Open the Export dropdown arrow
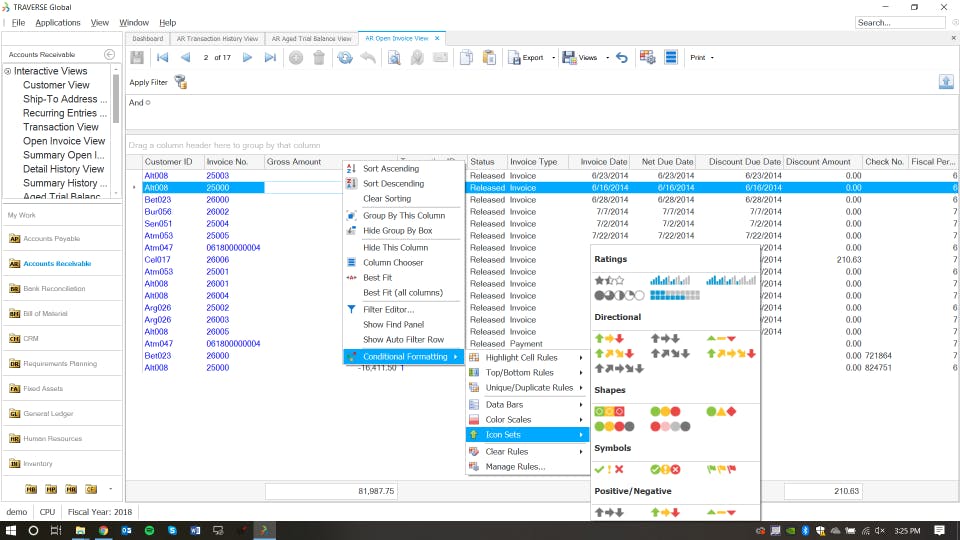Screen dimensions: 960x540 pyautogui.click(x=553, y=58)
